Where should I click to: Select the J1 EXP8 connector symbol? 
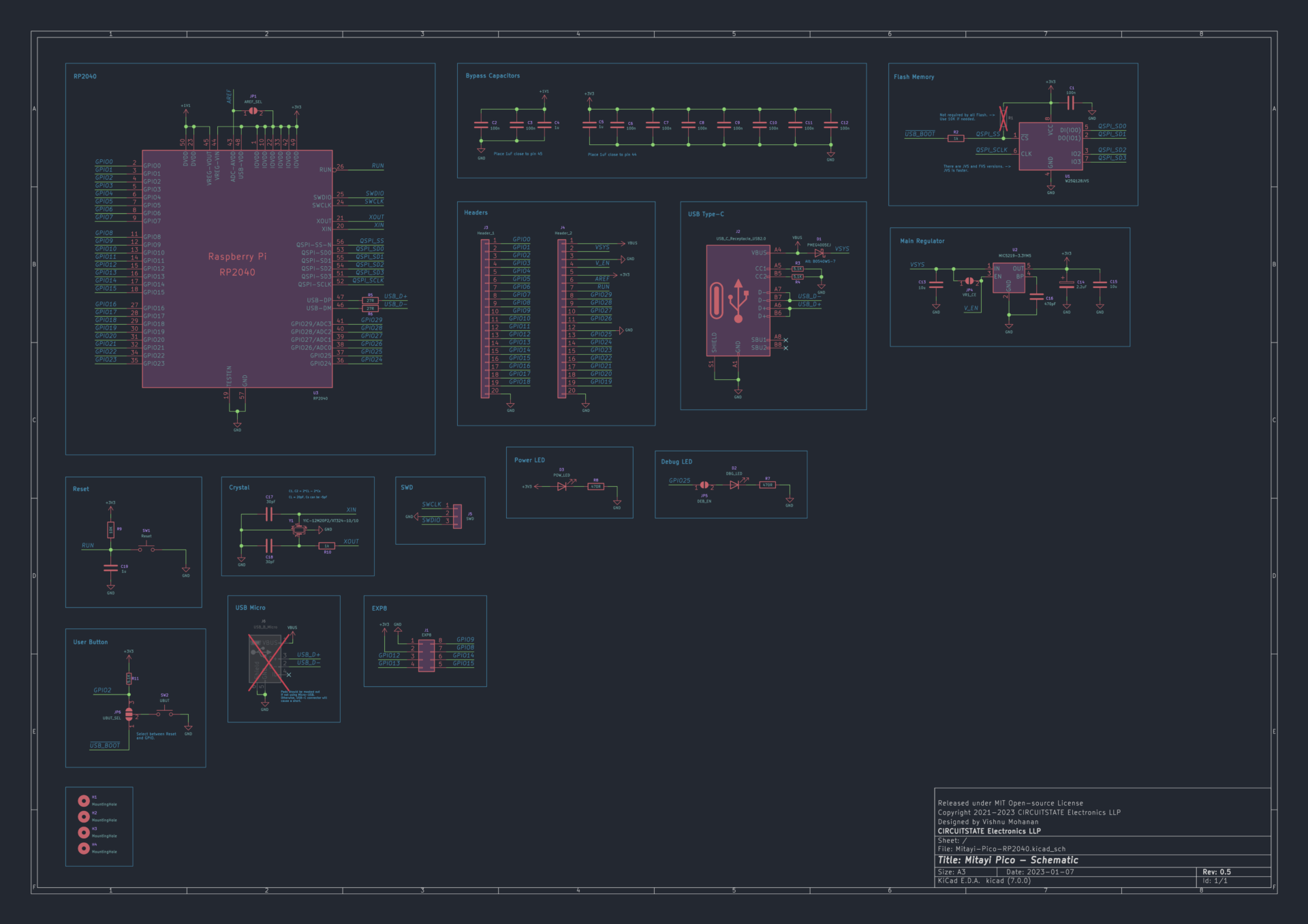[x=426, y=655]
